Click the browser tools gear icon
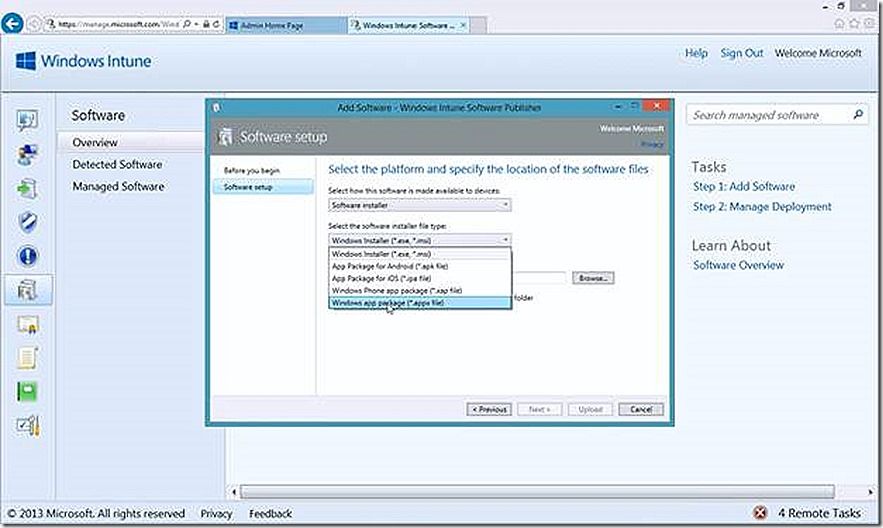The width and height of the screenshot is (883, 528). [869, 24]
